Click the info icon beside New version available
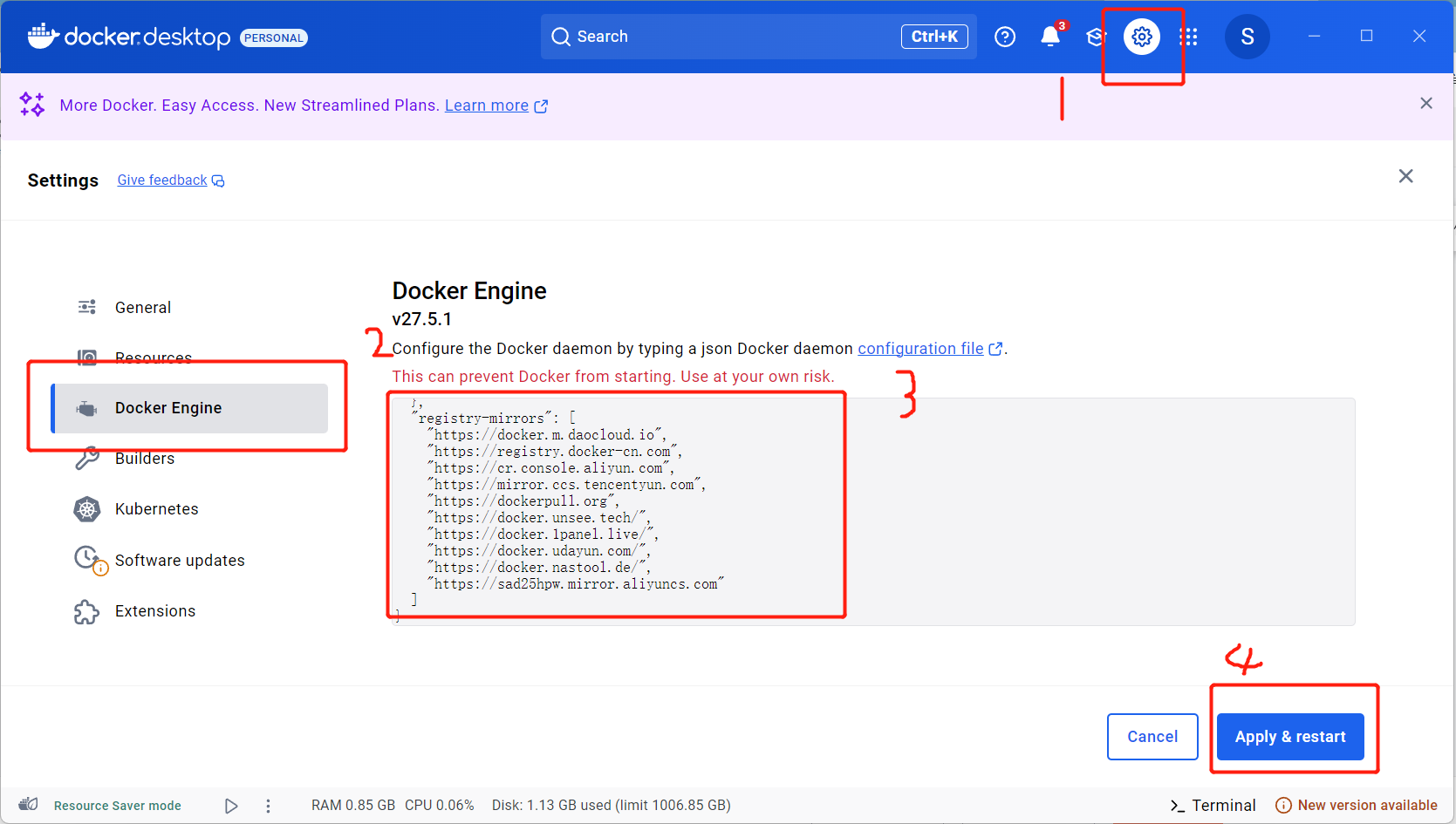 pyautogui.click(x=1283, y=806)
